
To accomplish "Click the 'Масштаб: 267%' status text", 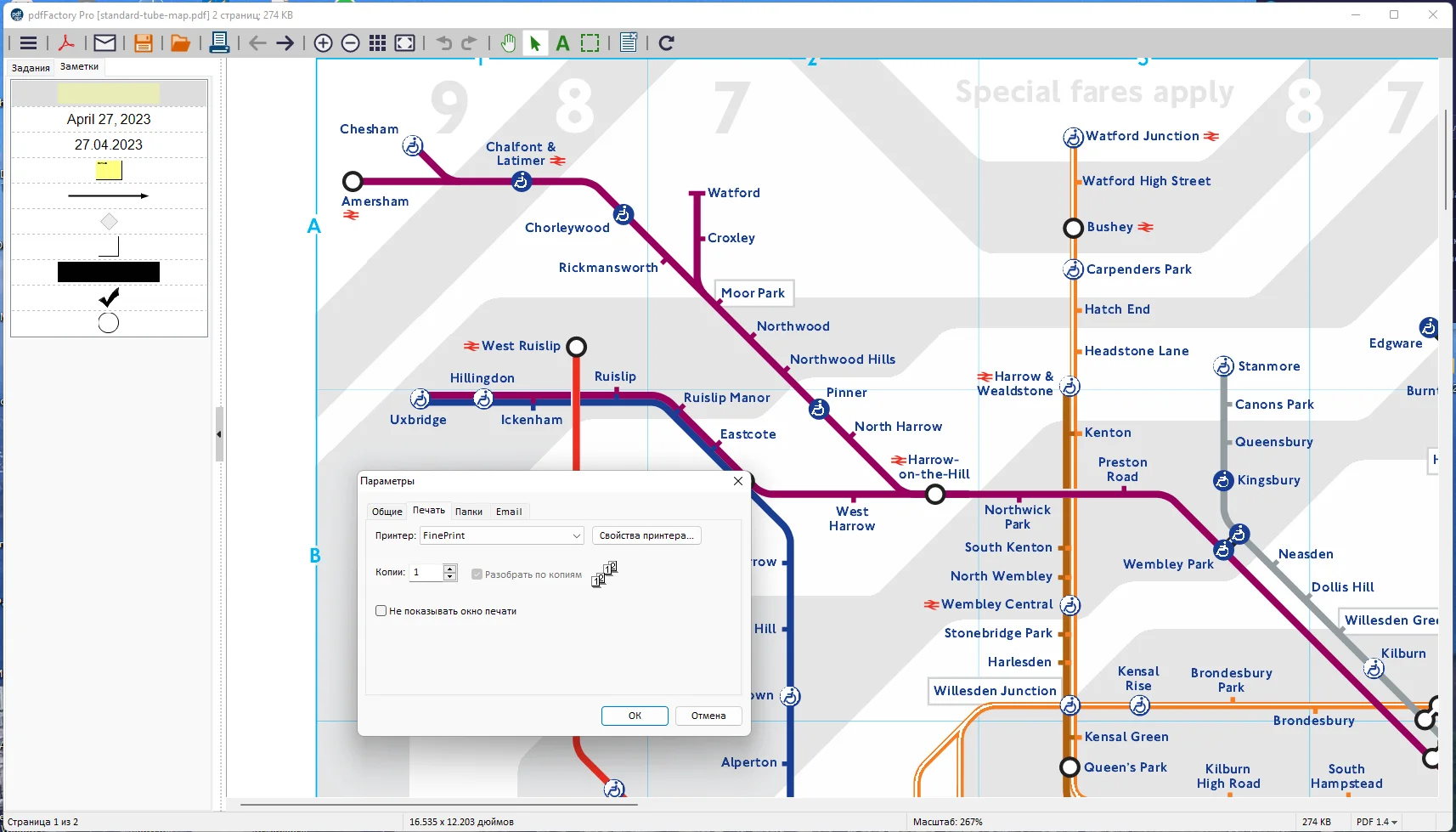I will 947,822.
